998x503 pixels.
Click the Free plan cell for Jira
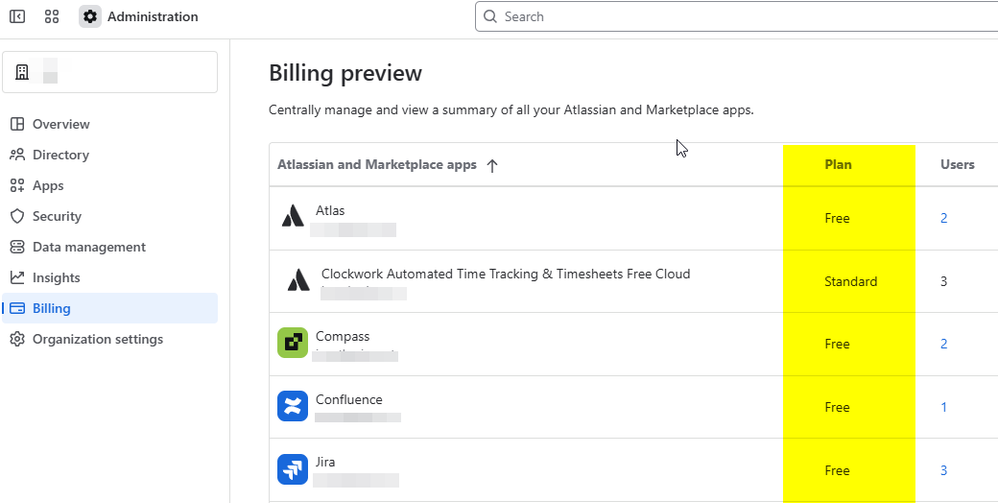click(837, 471)
